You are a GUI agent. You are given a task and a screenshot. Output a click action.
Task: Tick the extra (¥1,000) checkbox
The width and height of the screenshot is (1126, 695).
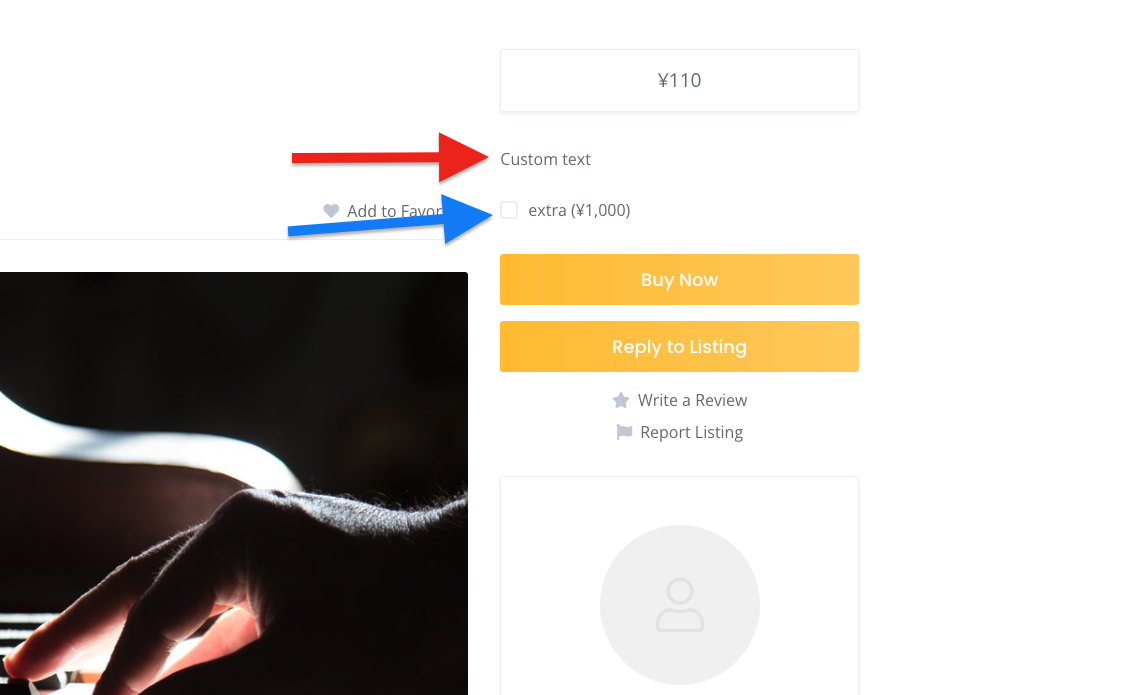[509, 210]
